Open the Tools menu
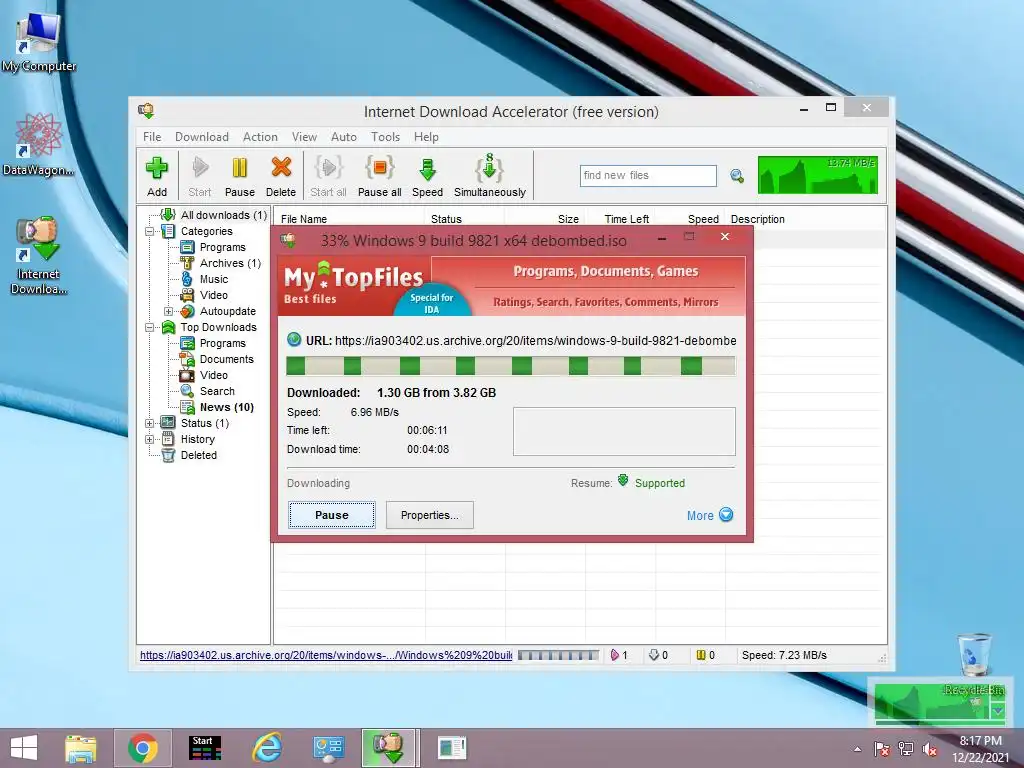1024x768 pixels. point(385,137)
